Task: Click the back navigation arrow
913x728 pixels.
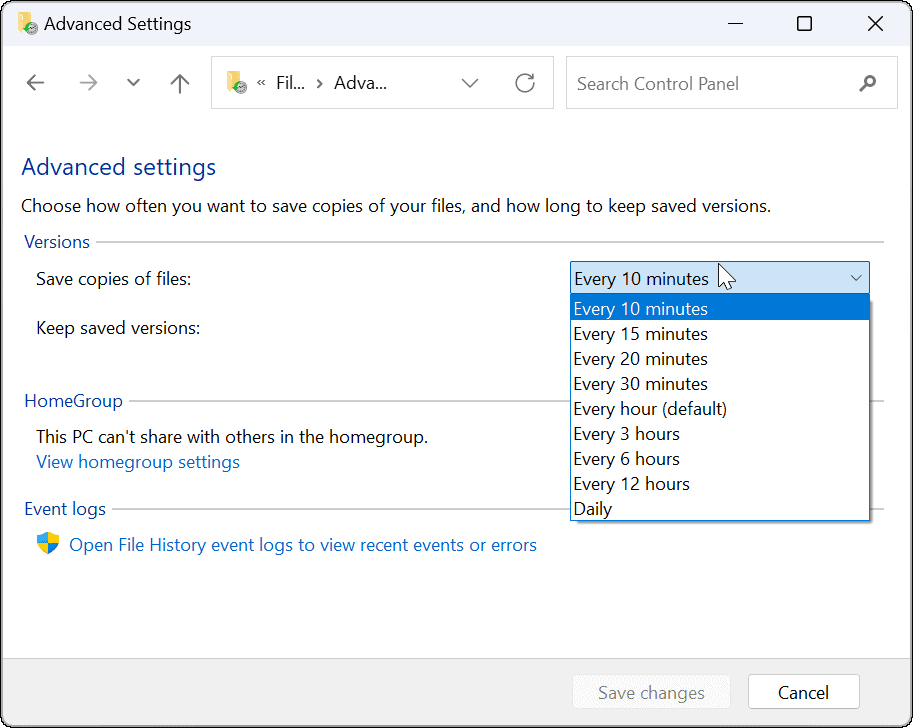Action: coord(35,83)
